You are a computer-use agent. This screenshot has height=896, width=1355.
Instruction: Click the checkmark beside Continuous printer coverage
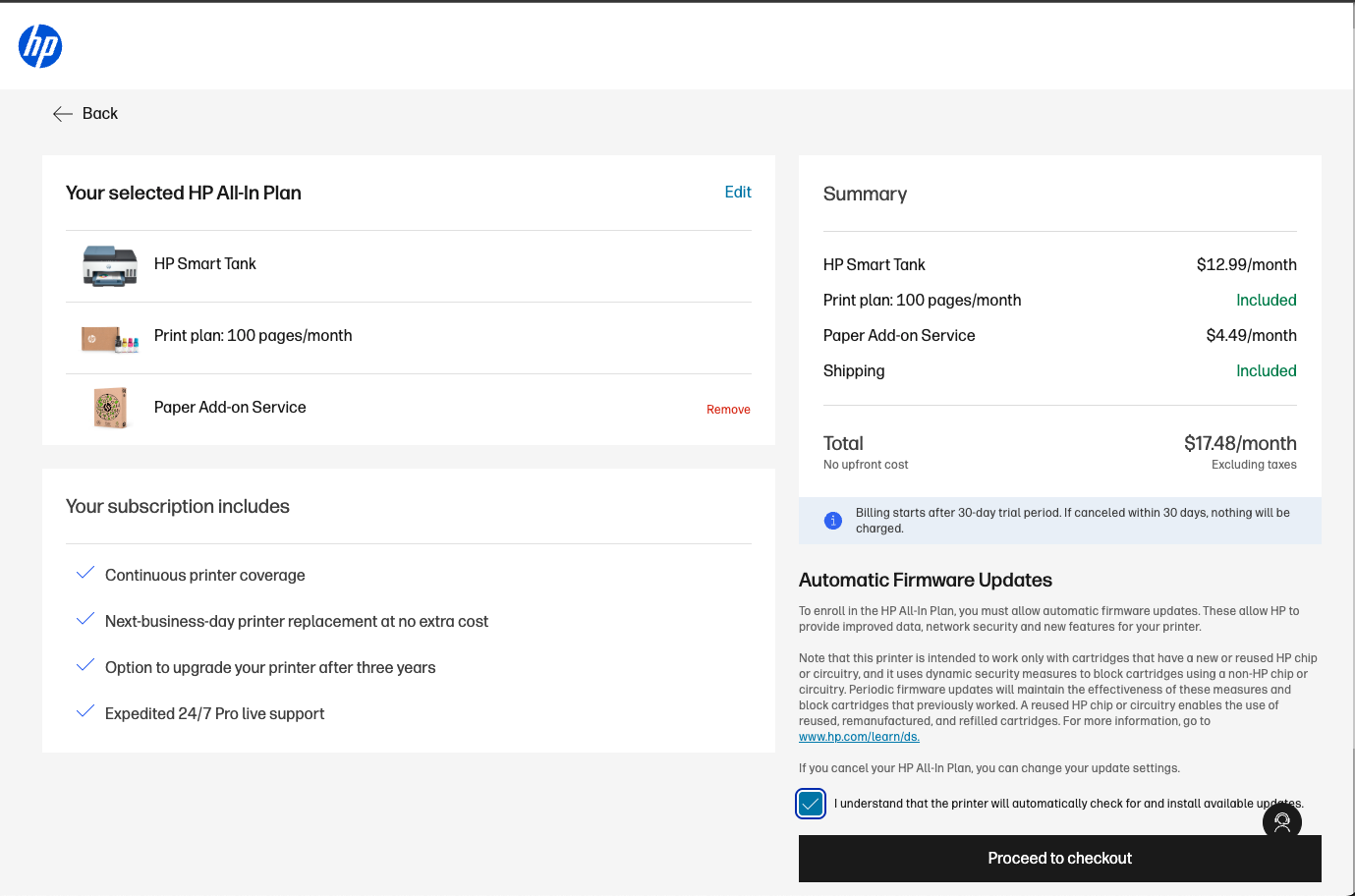(85, 573)
